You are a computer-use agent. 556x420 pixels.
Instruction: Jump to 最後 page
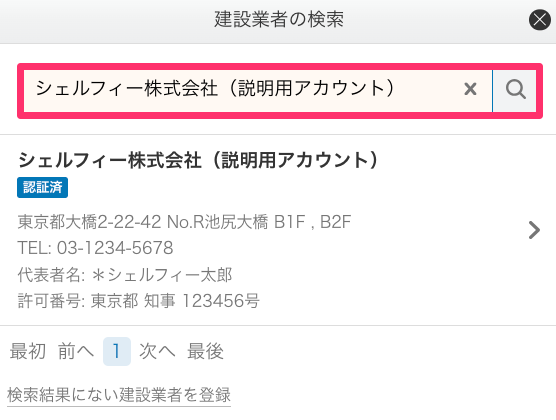(x=205, y=351)
